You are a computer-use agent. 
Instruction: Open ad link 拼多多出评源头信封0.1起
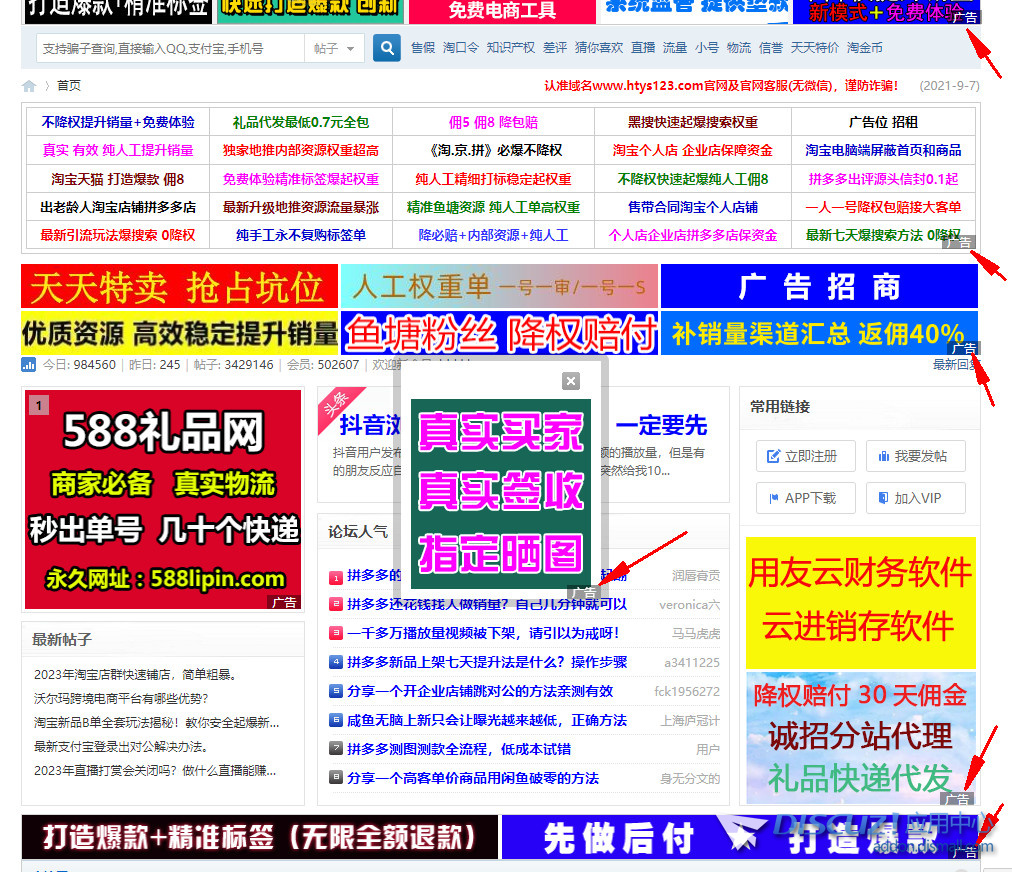(883, 179)
